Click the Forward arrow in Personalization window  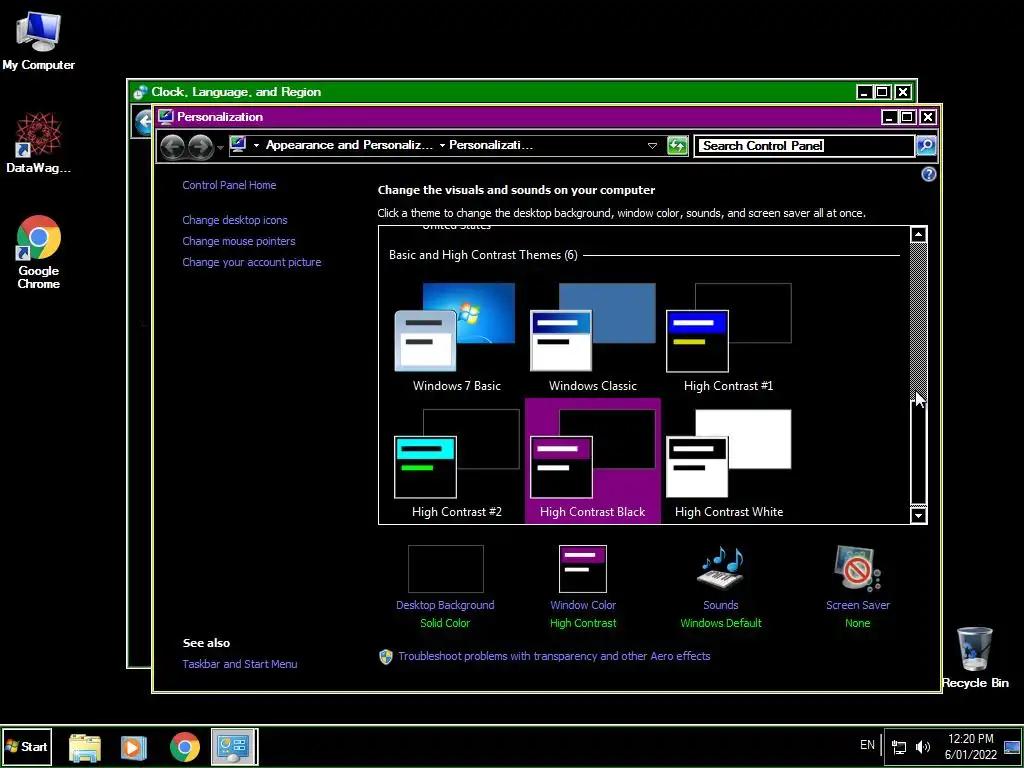tap(201, 146)
